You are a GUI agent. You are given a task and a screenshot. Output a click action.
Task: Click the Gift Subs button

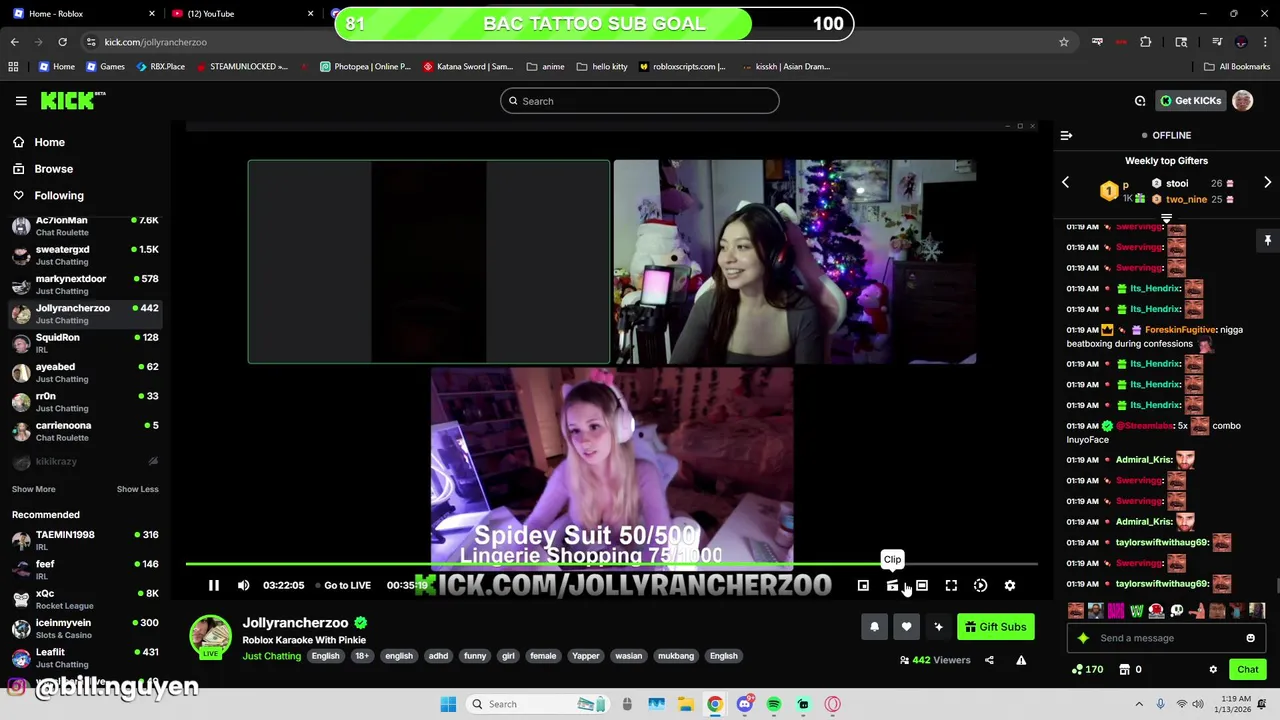click(996, 627)
